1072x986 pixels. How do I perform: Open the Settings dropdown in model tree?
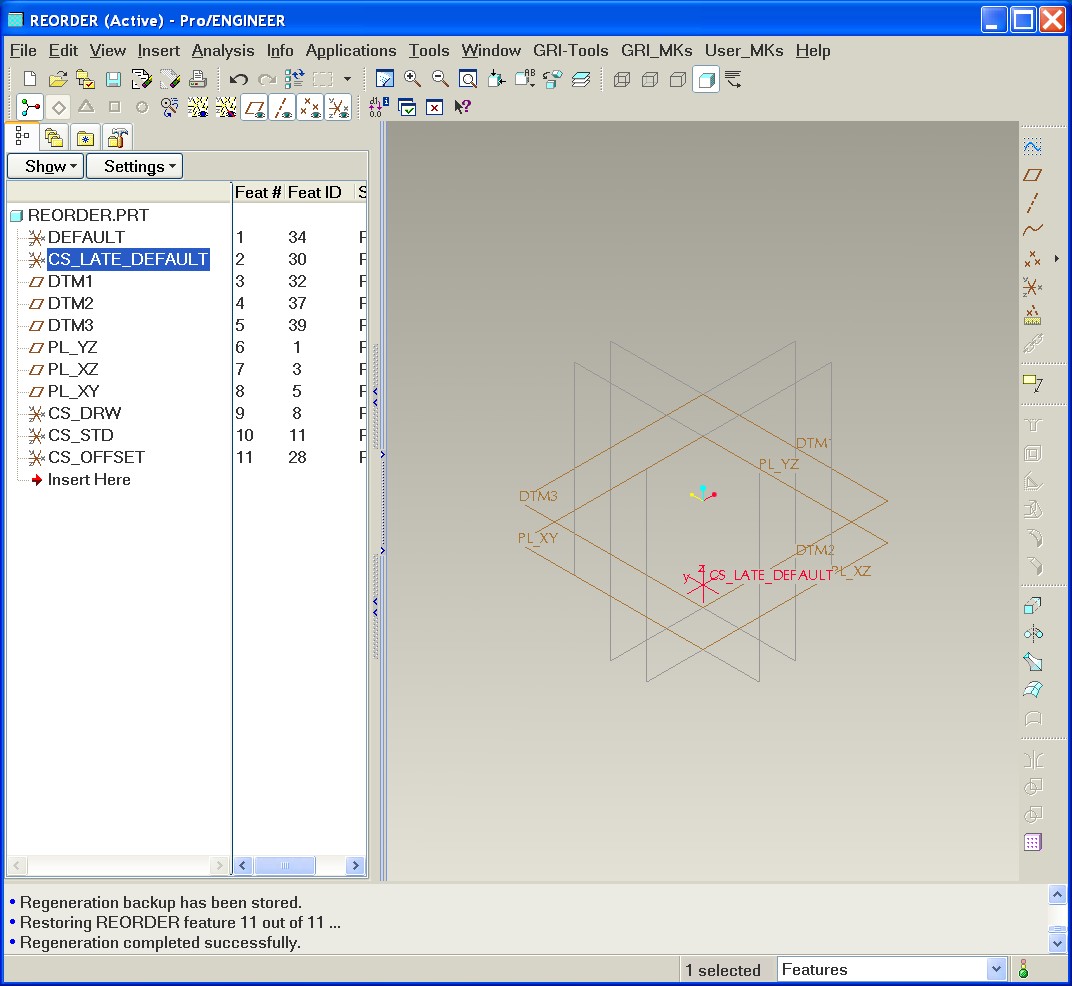click(135, 166)
